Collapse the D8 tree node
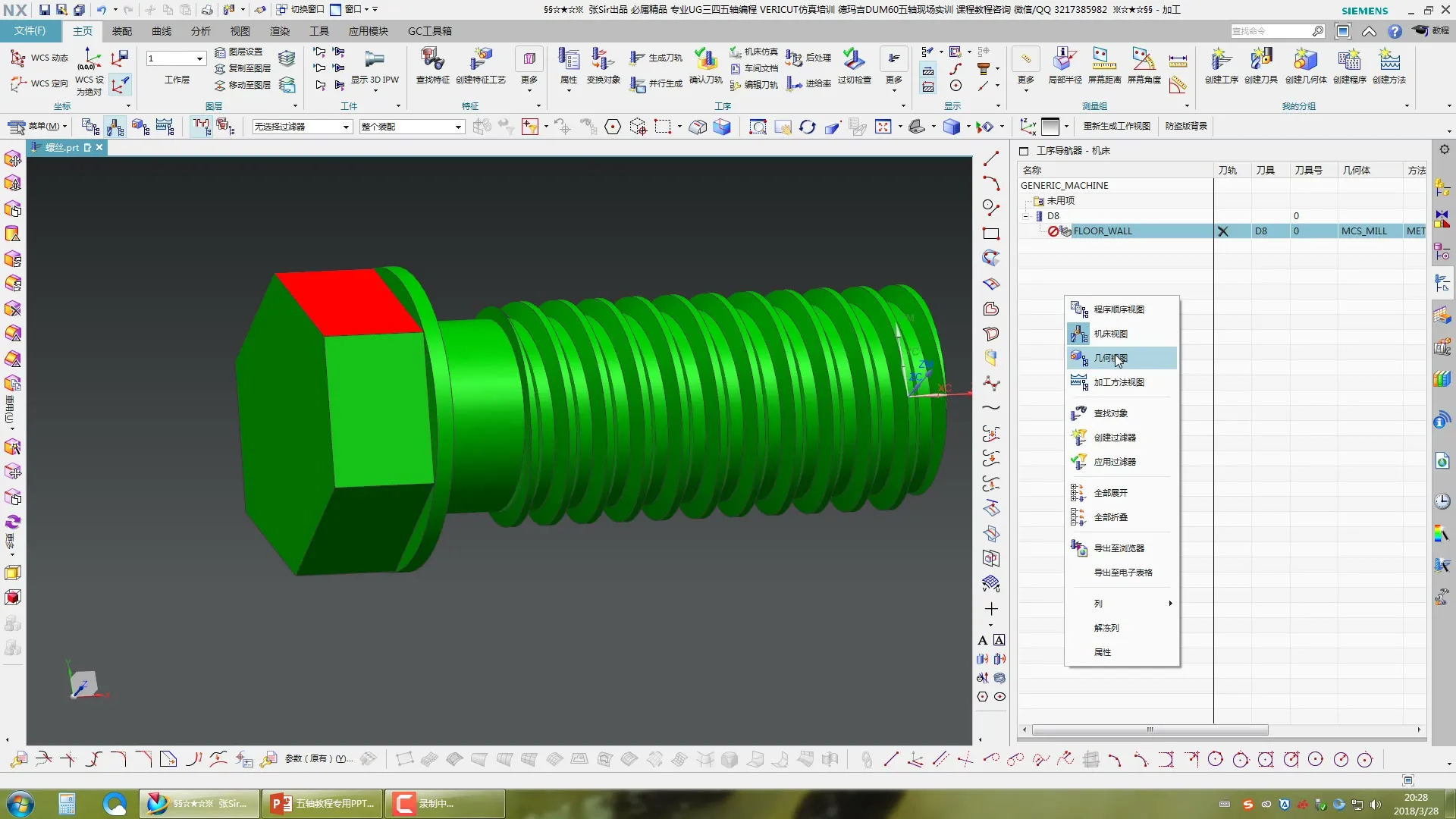 coord(1026,216)
